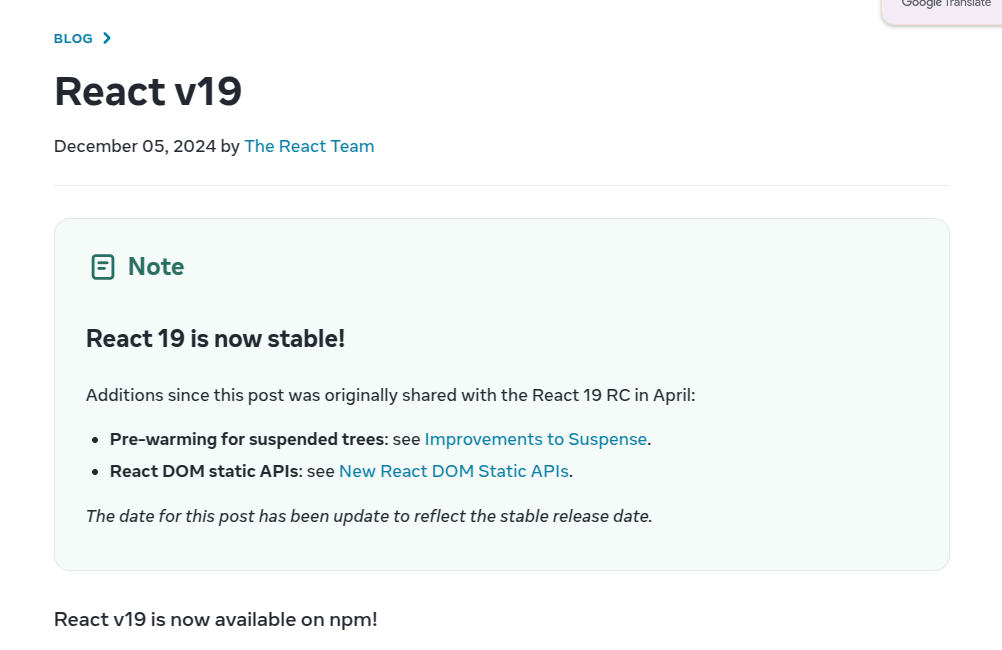
Task: Click the React v19 page title
Action: pos(148,91)
